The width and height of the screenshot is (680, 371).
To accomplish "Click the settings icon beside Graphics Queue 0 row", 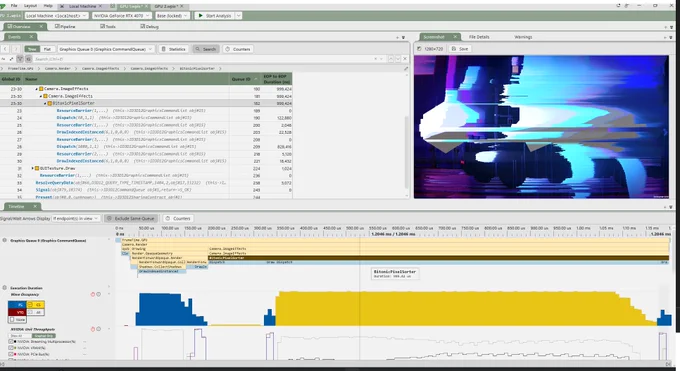I will point(5,240).
